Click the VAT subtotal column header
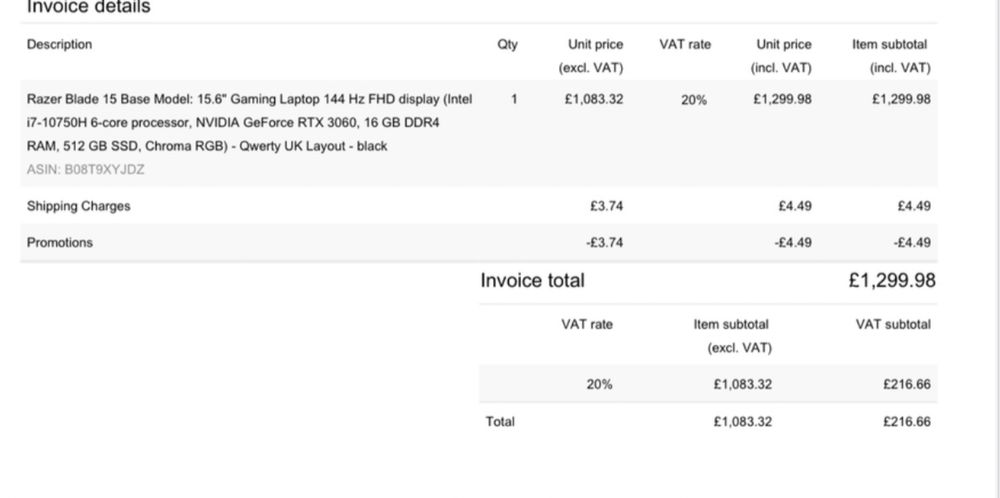This screenshot has width=1000, height=498. [x=892, y=324]
